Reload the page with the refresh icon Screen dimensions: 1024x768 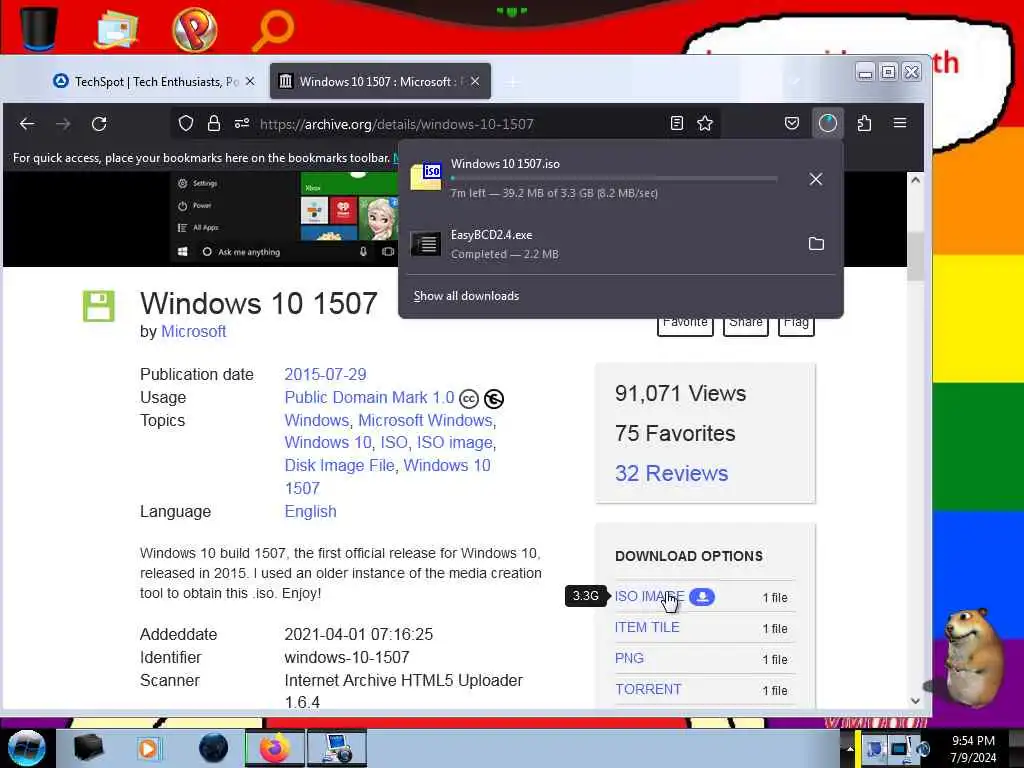point(99,123)
